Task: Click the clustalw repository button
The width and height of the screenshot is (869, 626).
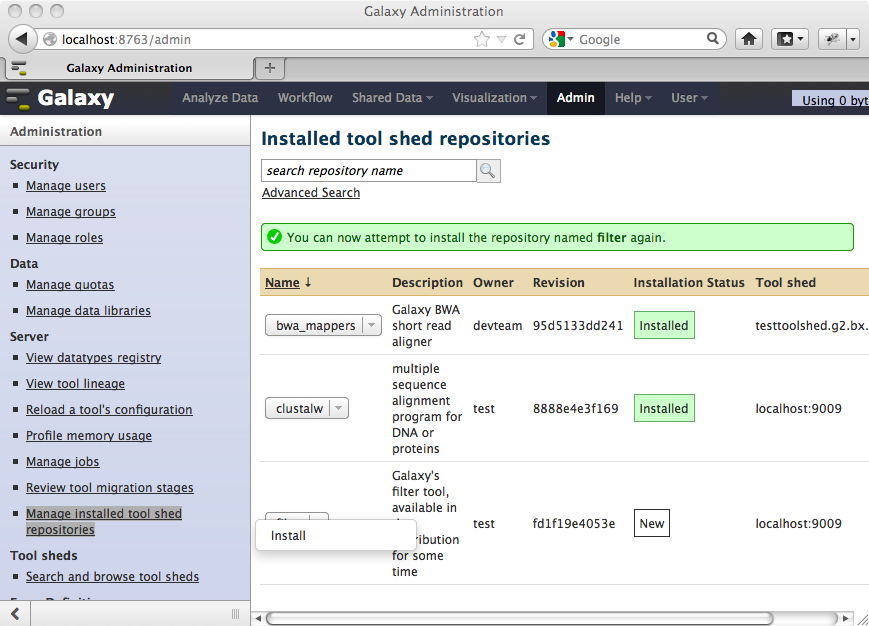Action: (x=306, y=408)
